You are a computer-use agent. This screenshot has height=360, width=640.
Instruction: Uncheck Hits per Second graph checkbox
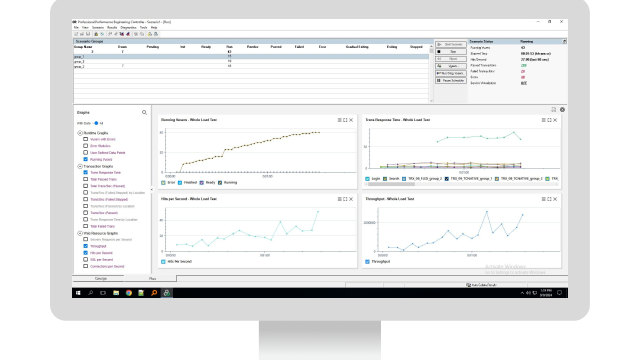(85, 253)
